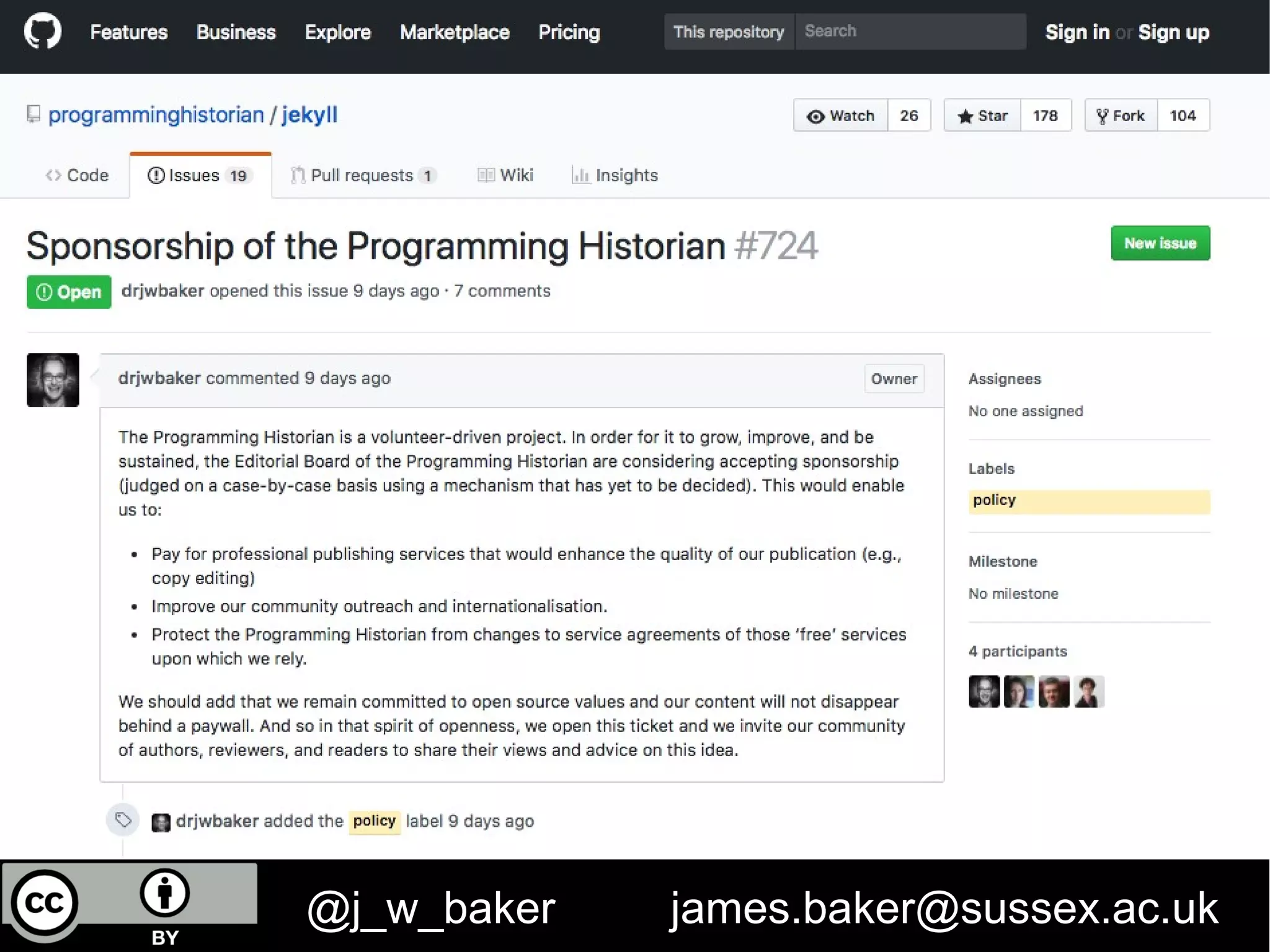The image size is (1270, 952).
Task: Click the Labels sidebar heading
Action: 992,468
